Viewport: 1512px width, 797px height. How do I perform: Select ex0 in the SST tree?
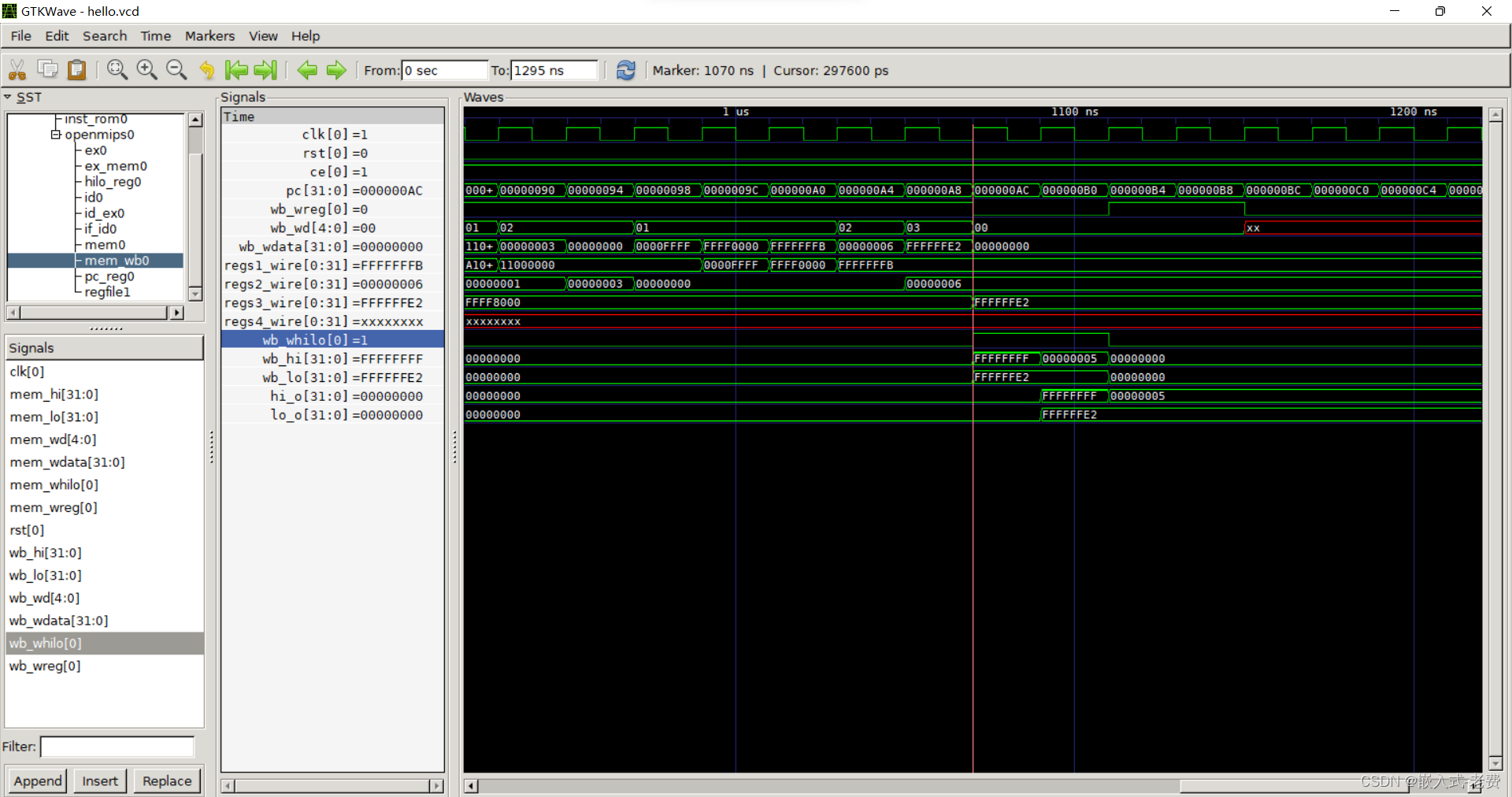pyautogui.click(x=95, y=150)
